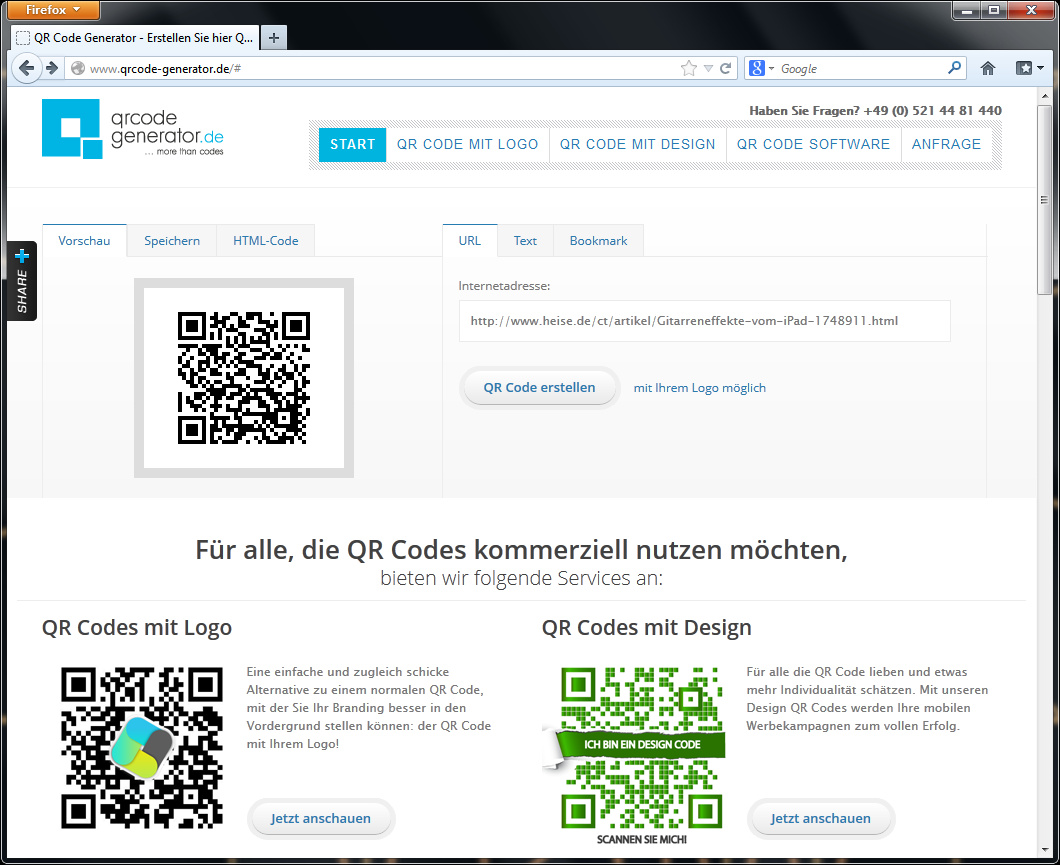Image resolution: width=1060 pixels, height=865 pixels.
Task: Reload the page using refresh icon
Action: coord(726,68)
